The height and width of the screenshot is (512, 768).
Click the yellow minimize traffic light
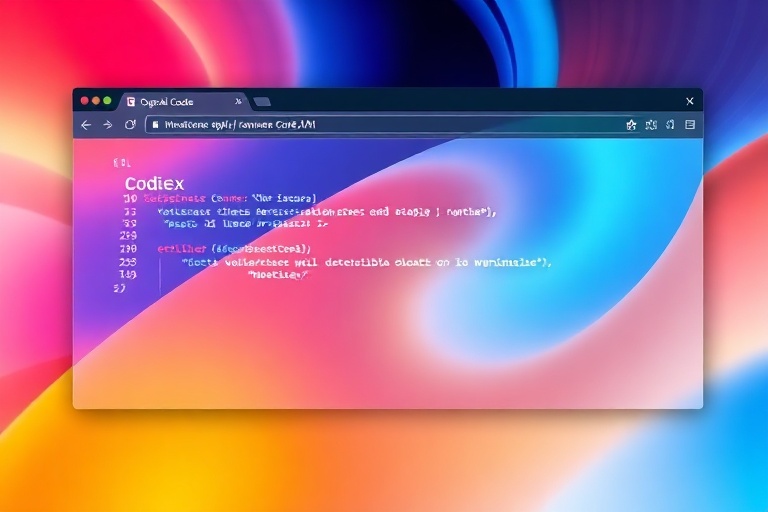[x=96, y=101]
